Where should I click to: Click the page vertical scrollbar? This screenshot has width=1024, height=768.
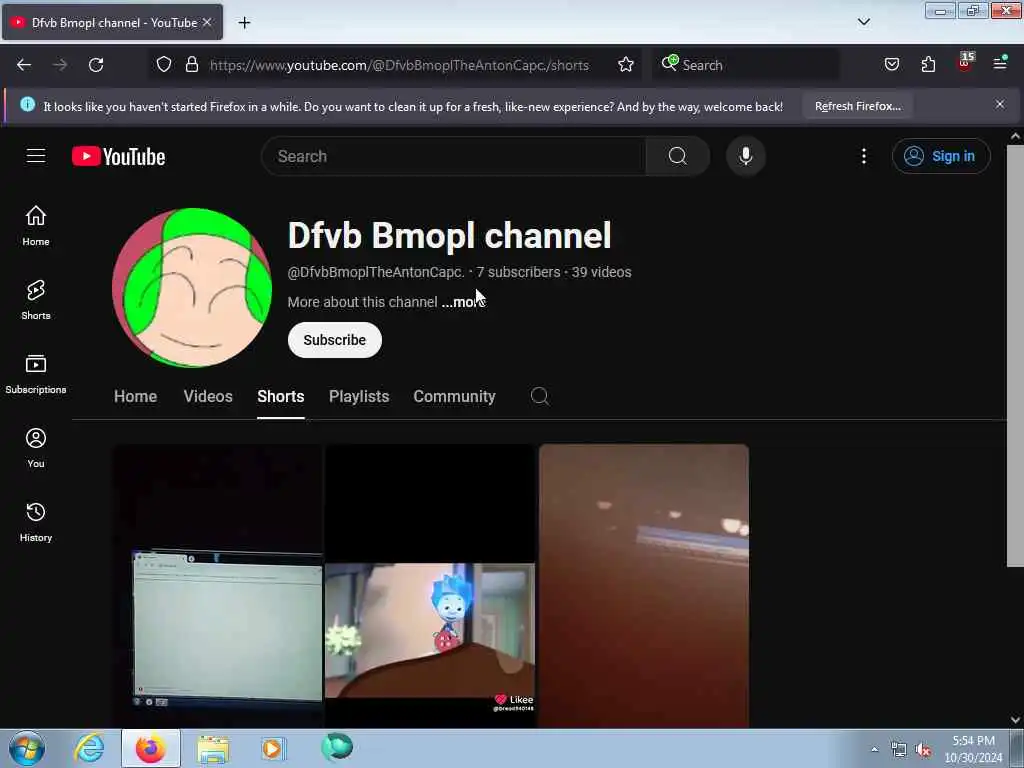point(1015,356)
